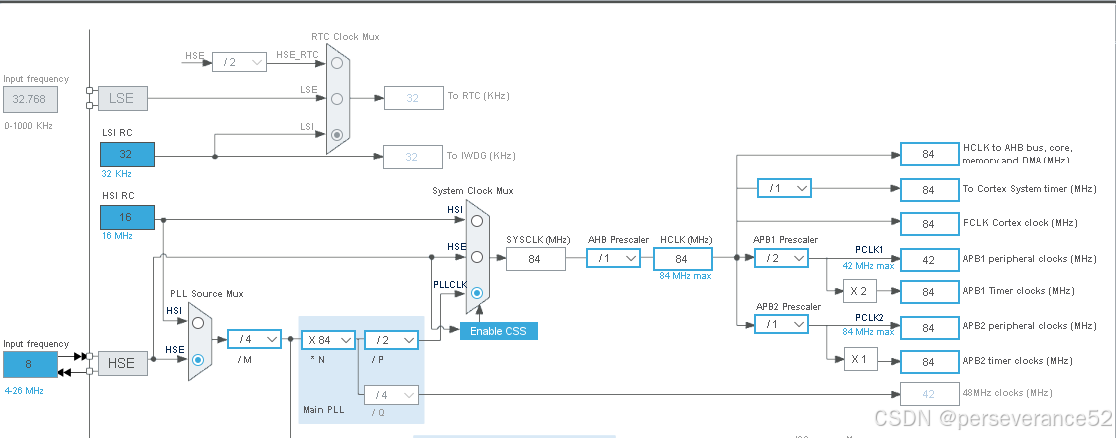Select HSI in System Clock Mux

[477, 221]
